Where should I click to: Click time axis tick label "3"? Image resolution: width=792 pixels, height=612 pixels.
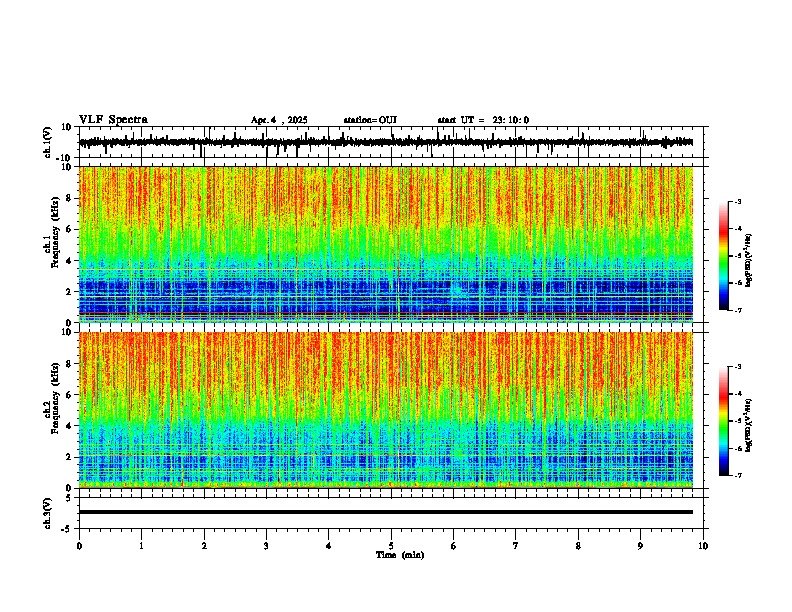pyautogui.click(x=266, y=546)
